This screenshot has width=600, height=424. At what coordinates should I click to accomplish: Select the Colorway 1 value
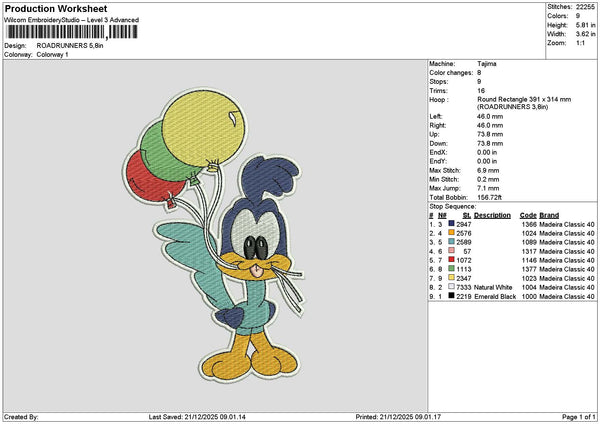click(52, 55)
